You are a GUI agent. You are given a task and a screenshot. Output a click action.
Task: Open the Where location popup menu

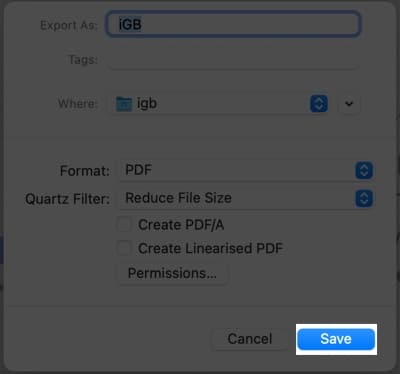(220, 104)
